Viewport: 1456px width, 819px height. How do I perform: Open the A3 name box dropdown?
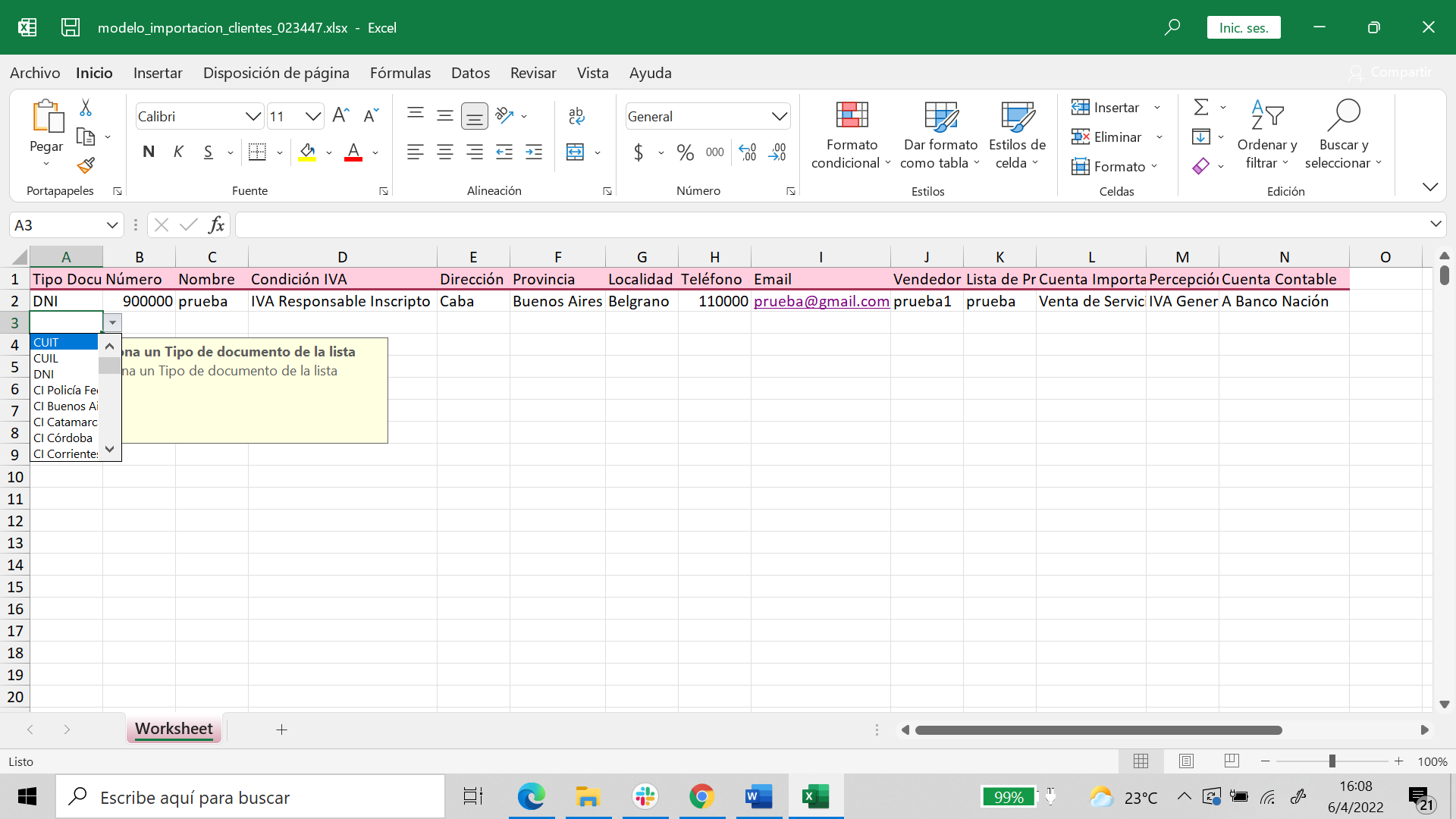coord(112,225)
